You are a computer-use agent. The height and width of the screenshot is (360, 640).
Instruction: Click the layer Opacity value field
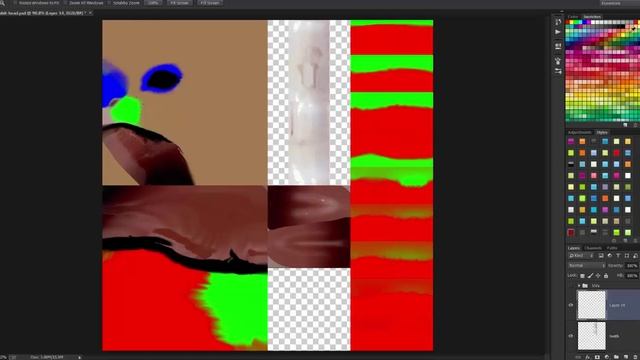click(x=632, y=266)
